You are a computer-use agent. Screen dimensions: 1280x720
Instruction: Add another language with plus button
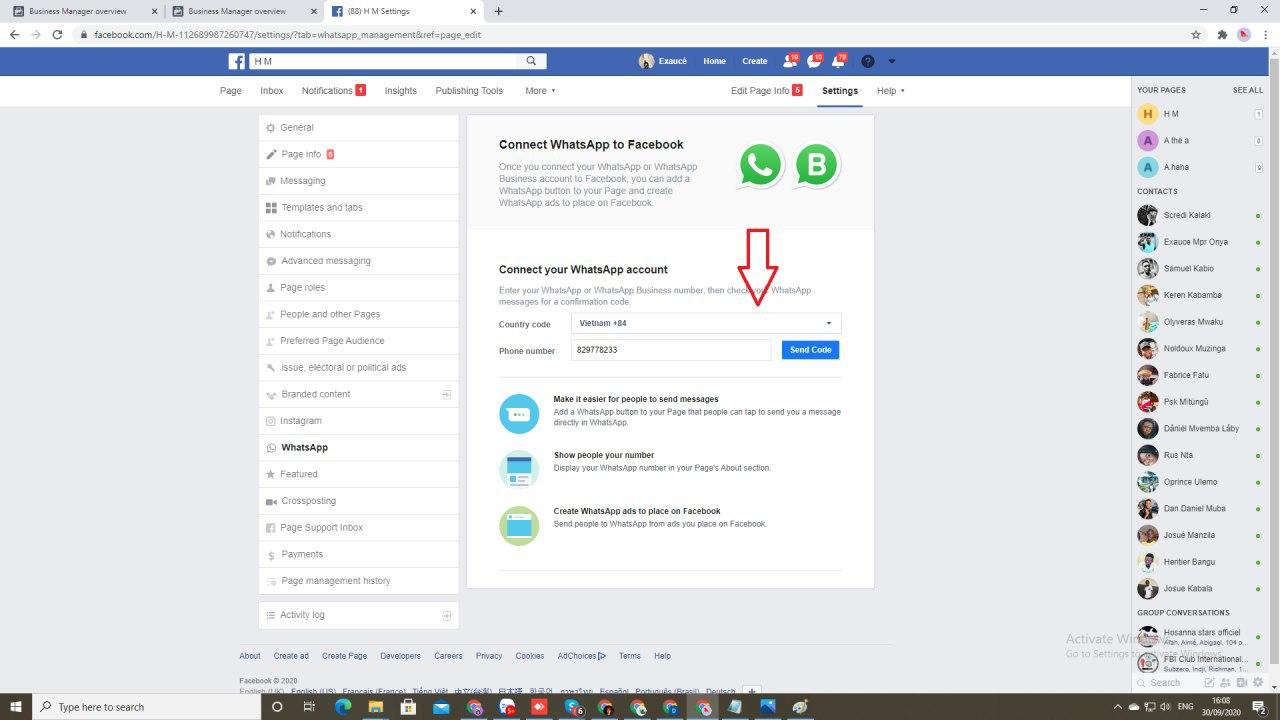coord(753,691)
